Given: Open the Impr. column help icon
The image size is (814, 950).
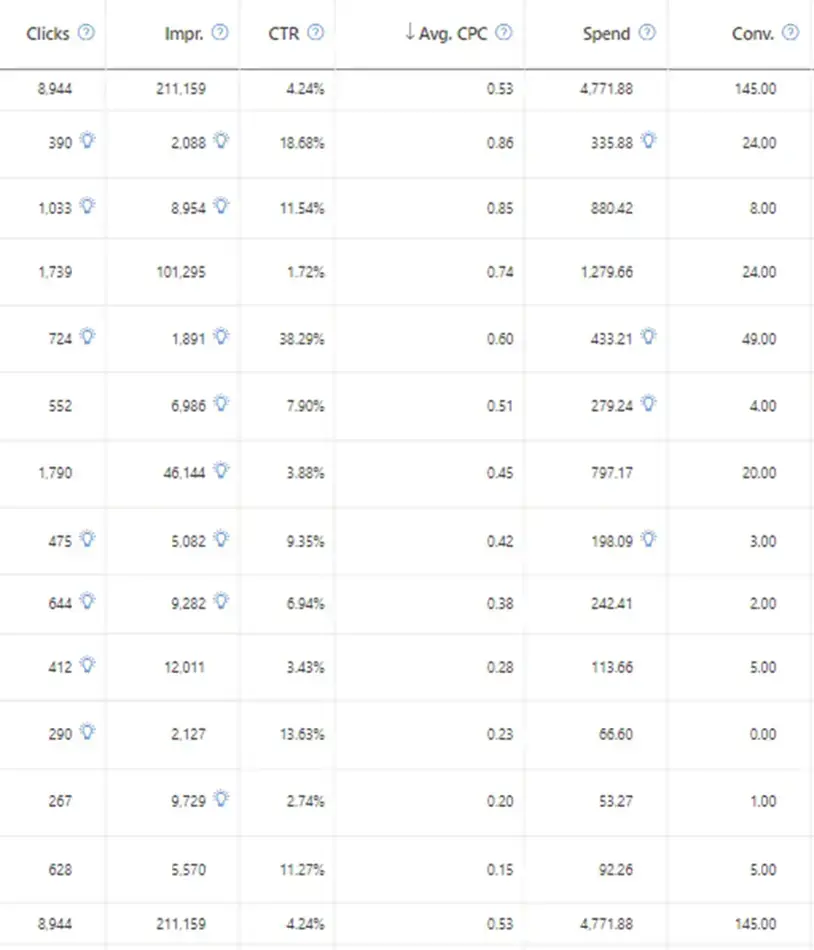Looking at the screenshot, I should (x=221, y=33).
